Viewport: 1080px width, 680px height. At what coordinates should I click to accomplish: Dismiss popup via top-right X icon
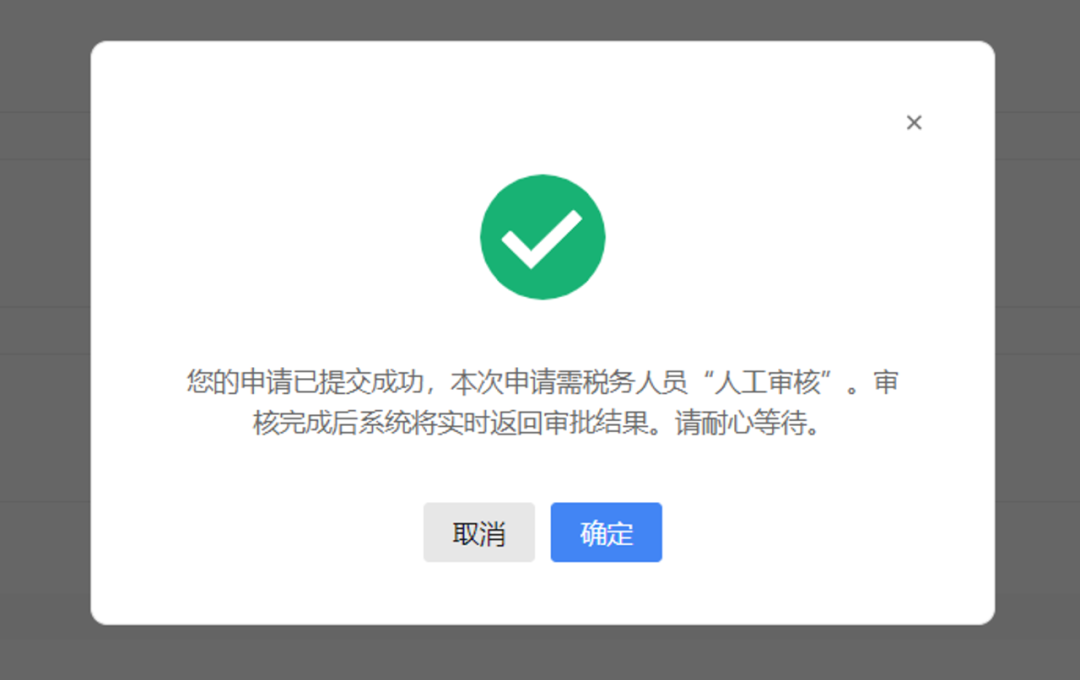coord(914,123)
